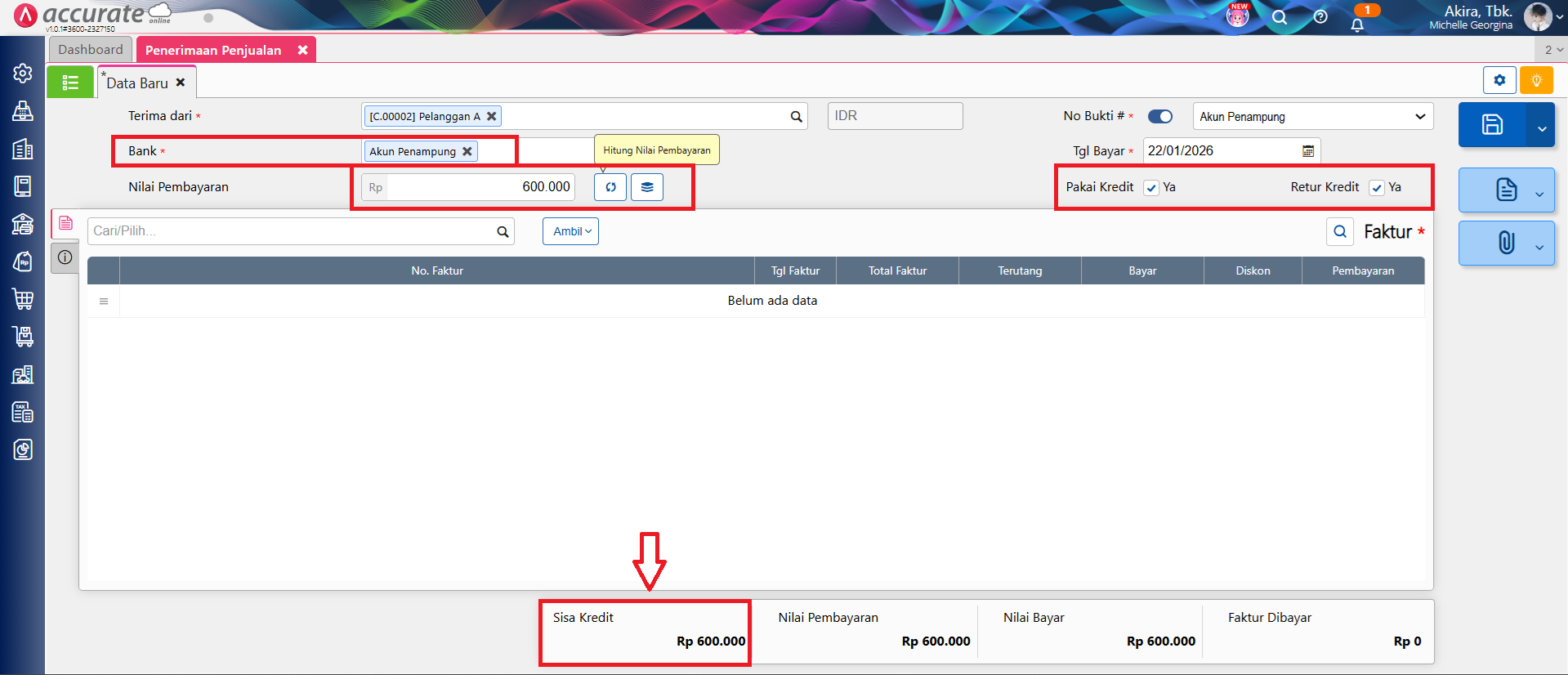This screenshot has width=1568, height=675.
Task: Open the settings gear in sidebar
Action: [23, 74]
